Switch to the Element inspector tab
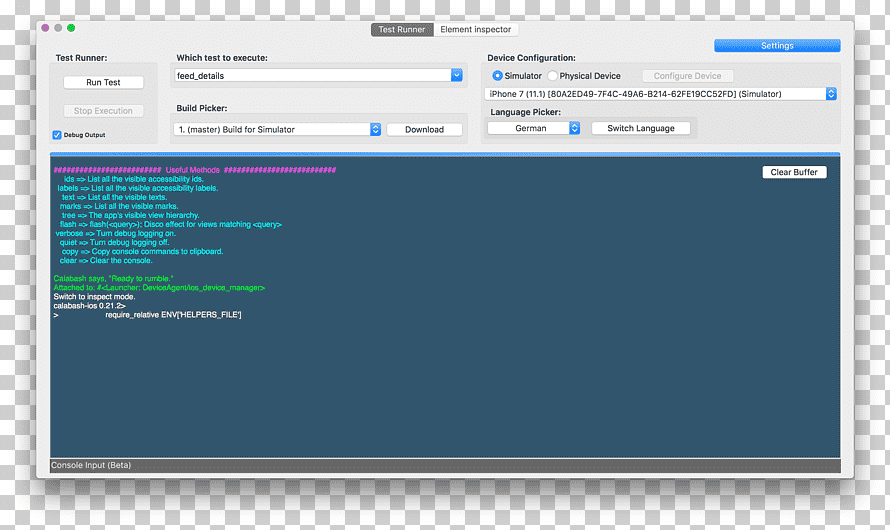Screen dimensions: 890x530 (476, 30)
